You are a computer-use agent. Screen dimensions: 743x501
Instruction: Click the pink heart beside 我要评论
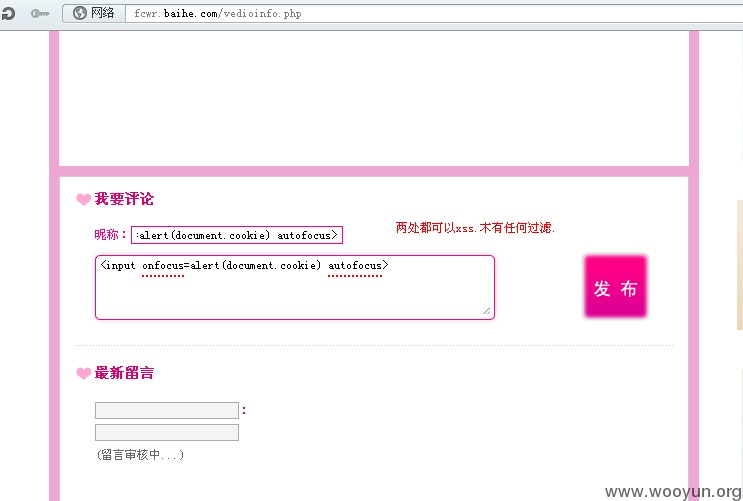(x=83, y=200)
